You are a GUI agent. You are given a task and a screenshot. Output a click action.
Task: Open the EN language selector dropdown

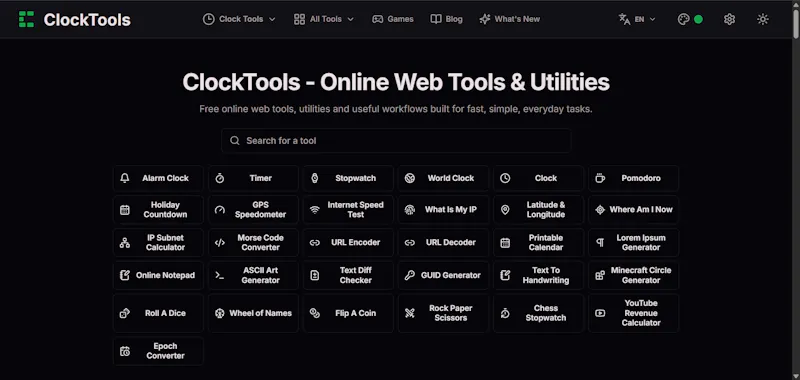637,19
